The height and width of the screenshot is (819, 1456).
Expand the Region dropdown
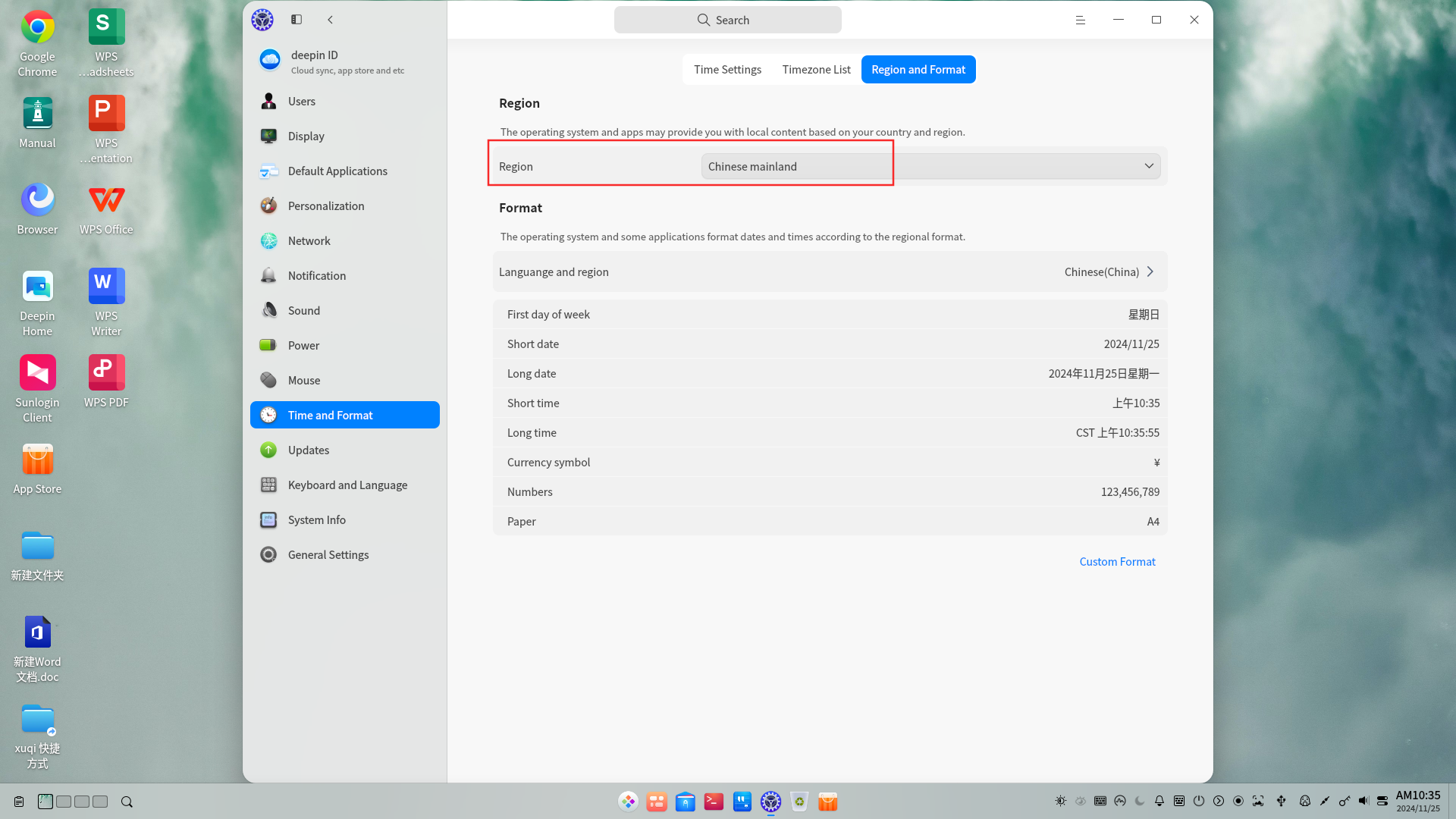coord(930,166)
